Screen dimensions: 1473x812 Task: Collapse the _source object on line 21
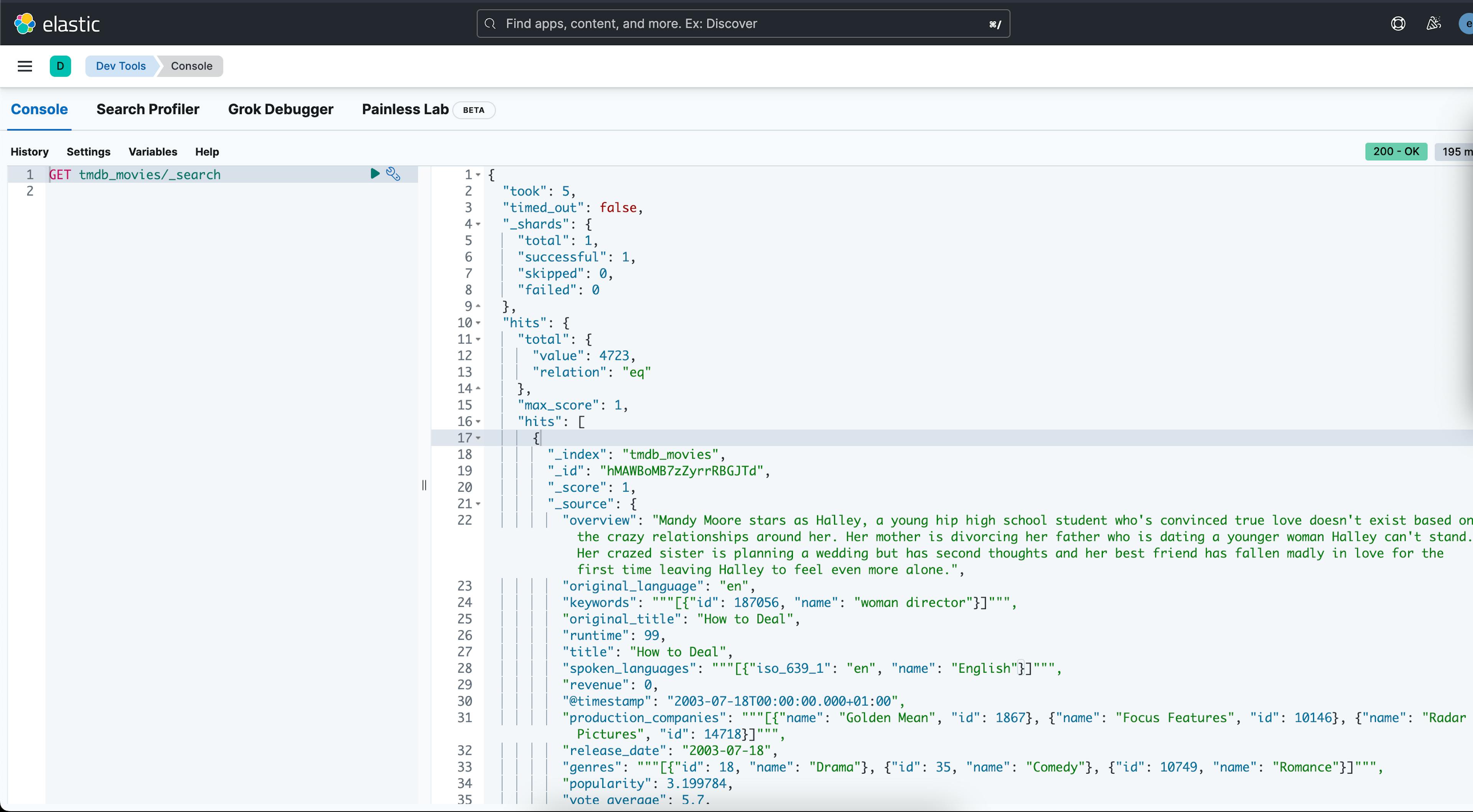click(478, 504)
